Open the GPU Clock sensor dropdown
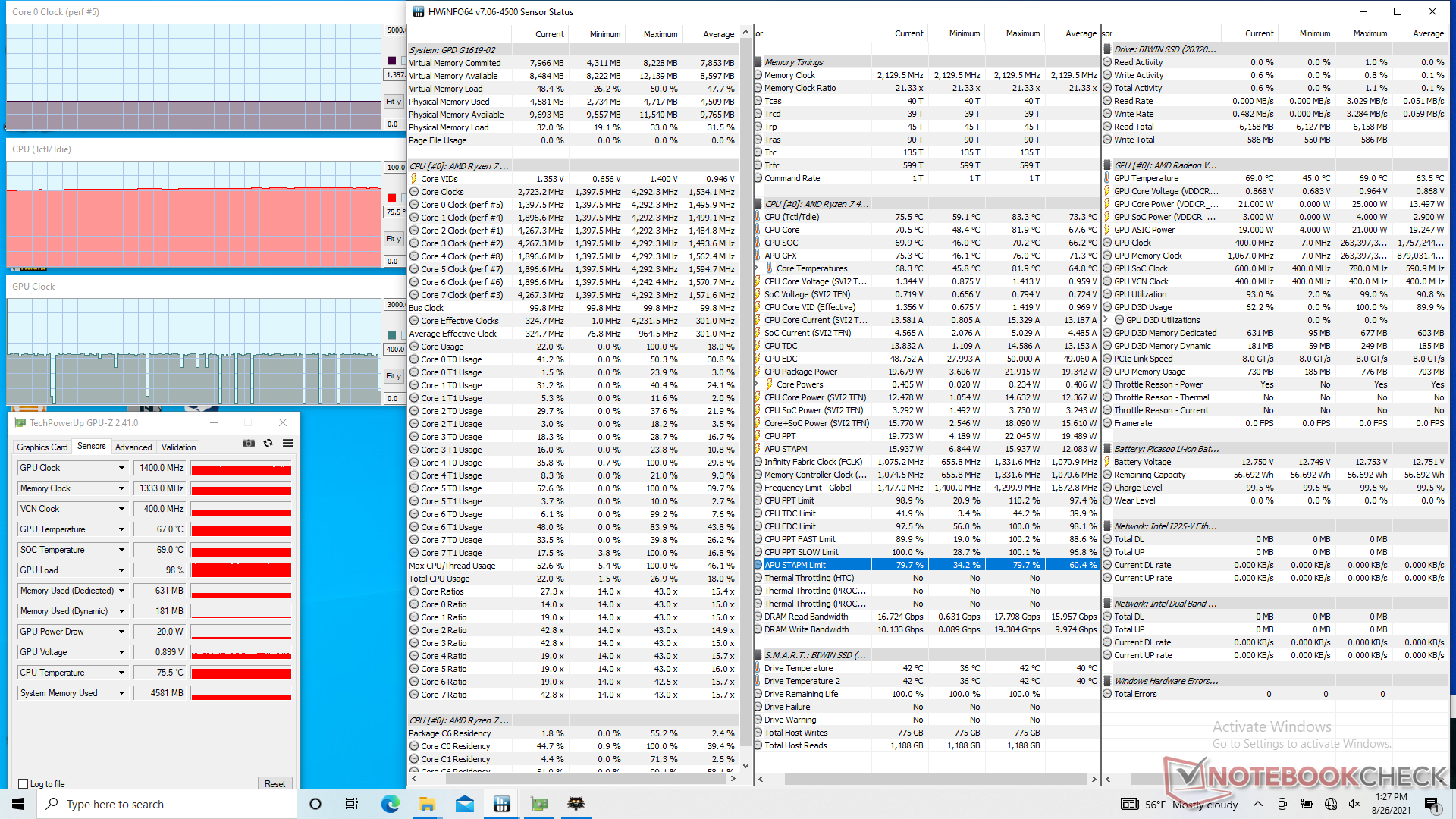The height and width of the screenshot is (819, 1456). pos(121,468)
